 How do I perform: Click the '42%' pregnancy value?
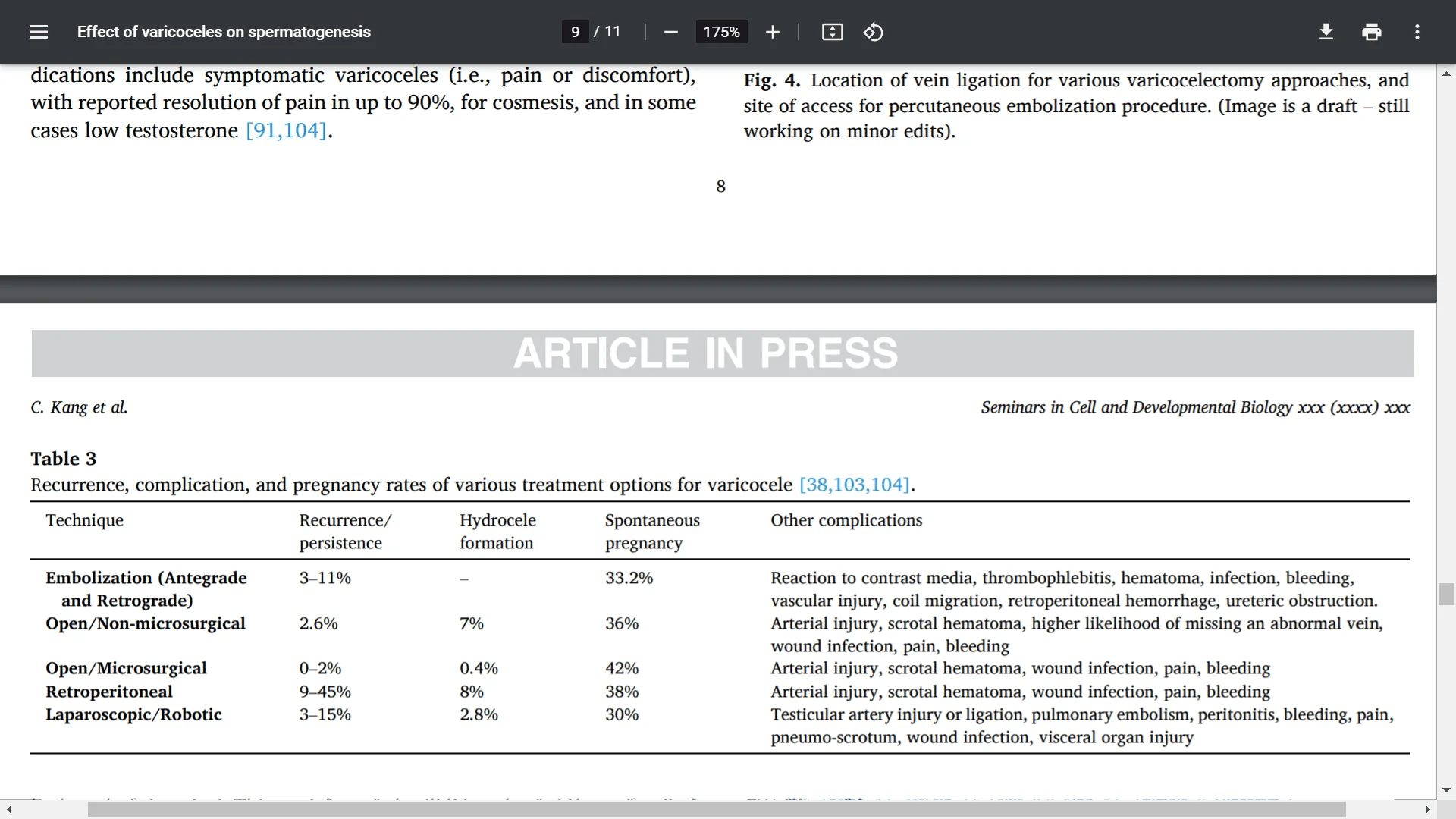622,668
